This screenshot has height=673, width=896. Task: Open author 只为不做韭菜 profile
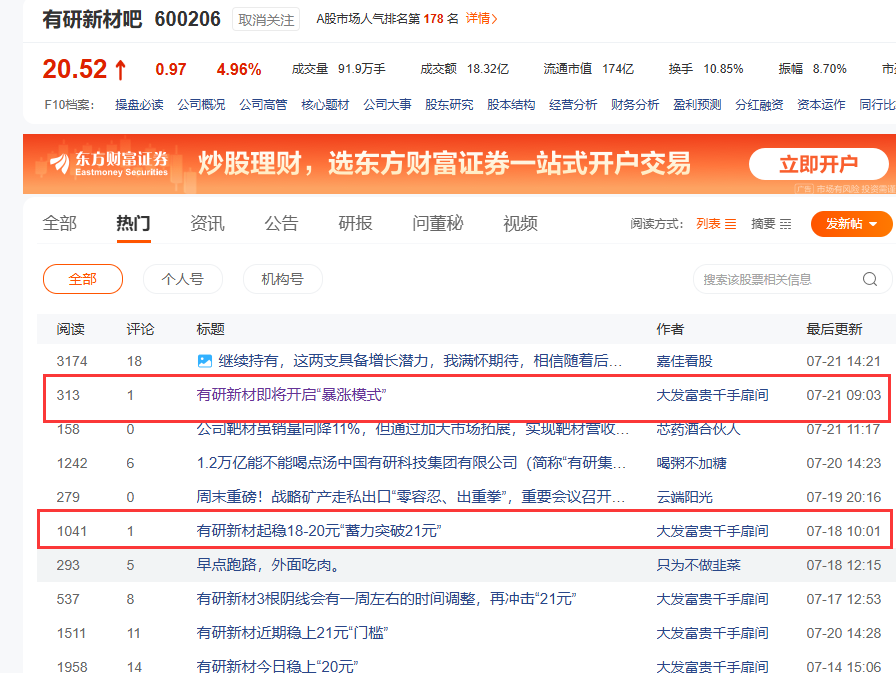[698, 565]
